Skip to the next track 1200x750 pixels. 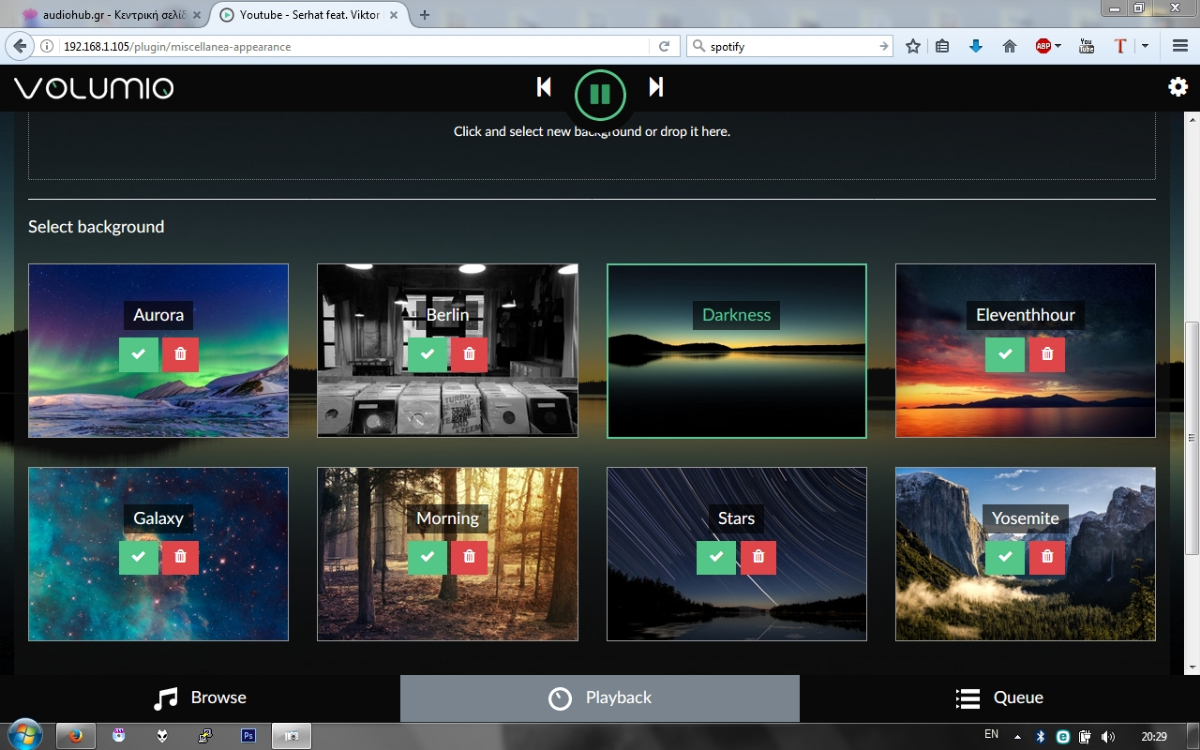pyautogui.click(x=656, y=88)
